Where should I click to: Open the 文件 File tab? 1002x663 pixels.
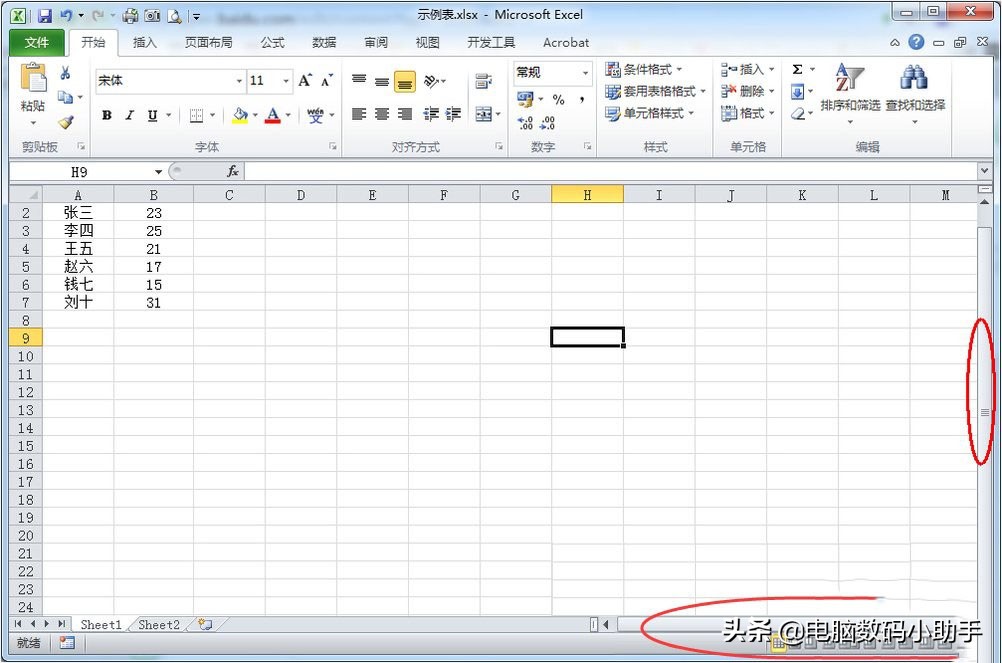coord(37,43)
